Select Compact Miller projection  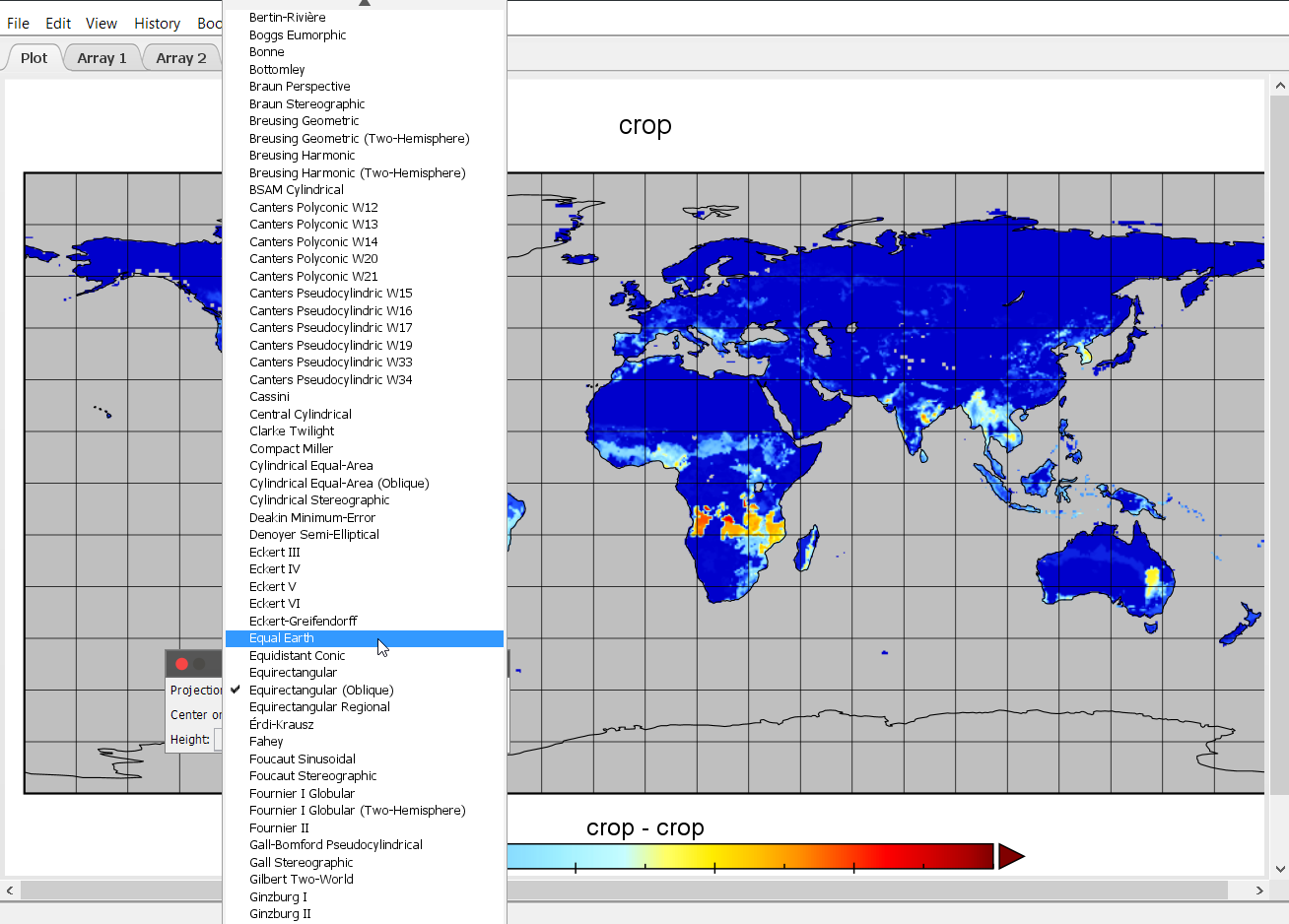(365, 449)
